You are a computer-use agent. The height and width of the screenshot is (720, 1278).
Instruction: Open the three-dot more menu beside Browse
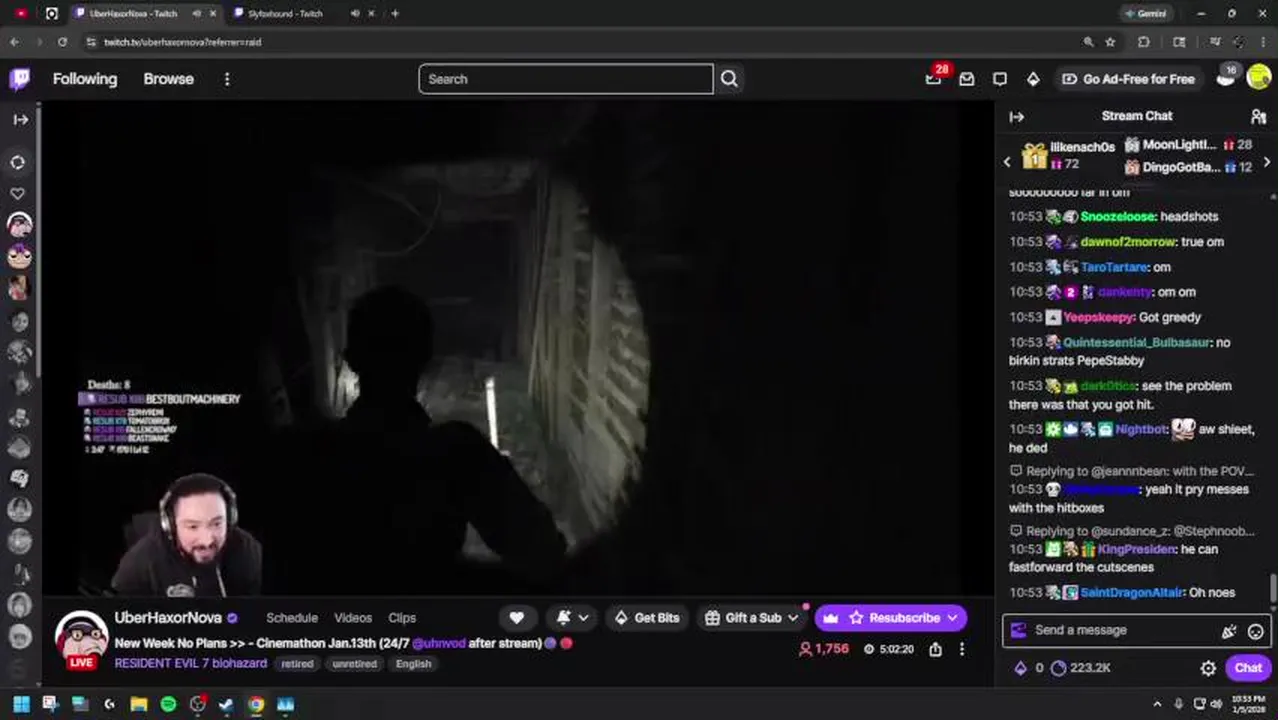(x=227, y=79)
